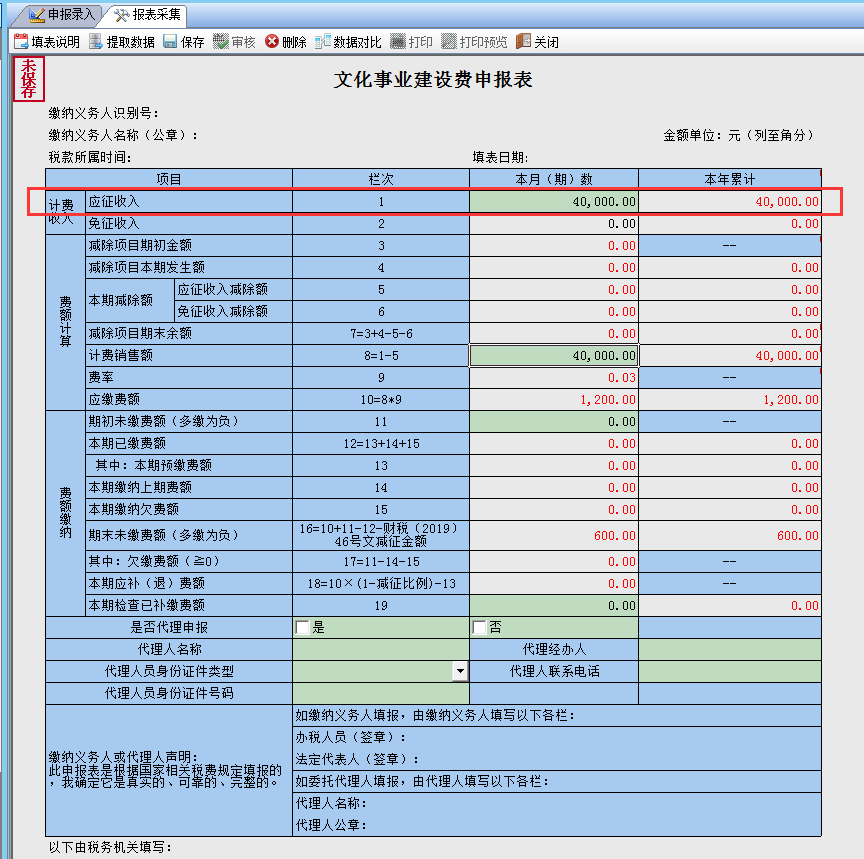Screen dimensions: 864x859
Task: Click the 申报录入 tab icon
Action: (37, 15)
